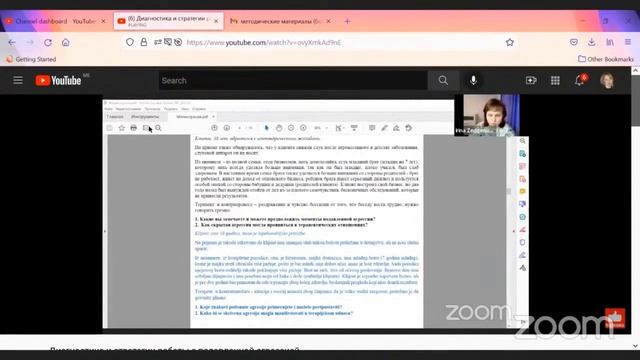Image resolution: width=640 pixels, height=360 pixels.
Task: Close the Диагностика и стратегии tab
Action: click(216, 21)
